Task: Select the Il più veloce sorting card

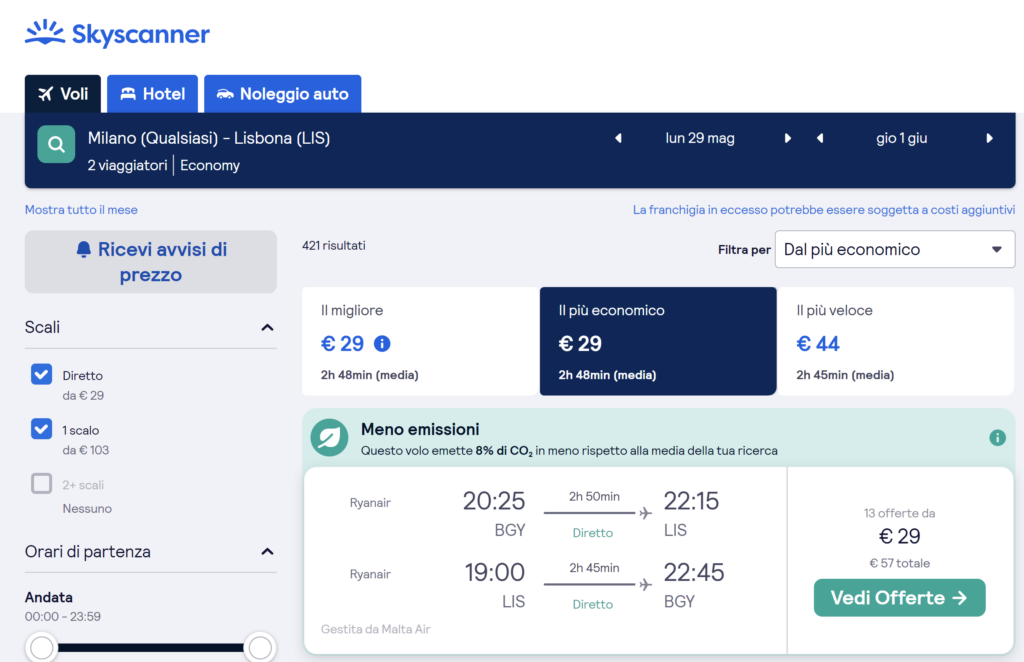Action: click(x=896, y=341)
